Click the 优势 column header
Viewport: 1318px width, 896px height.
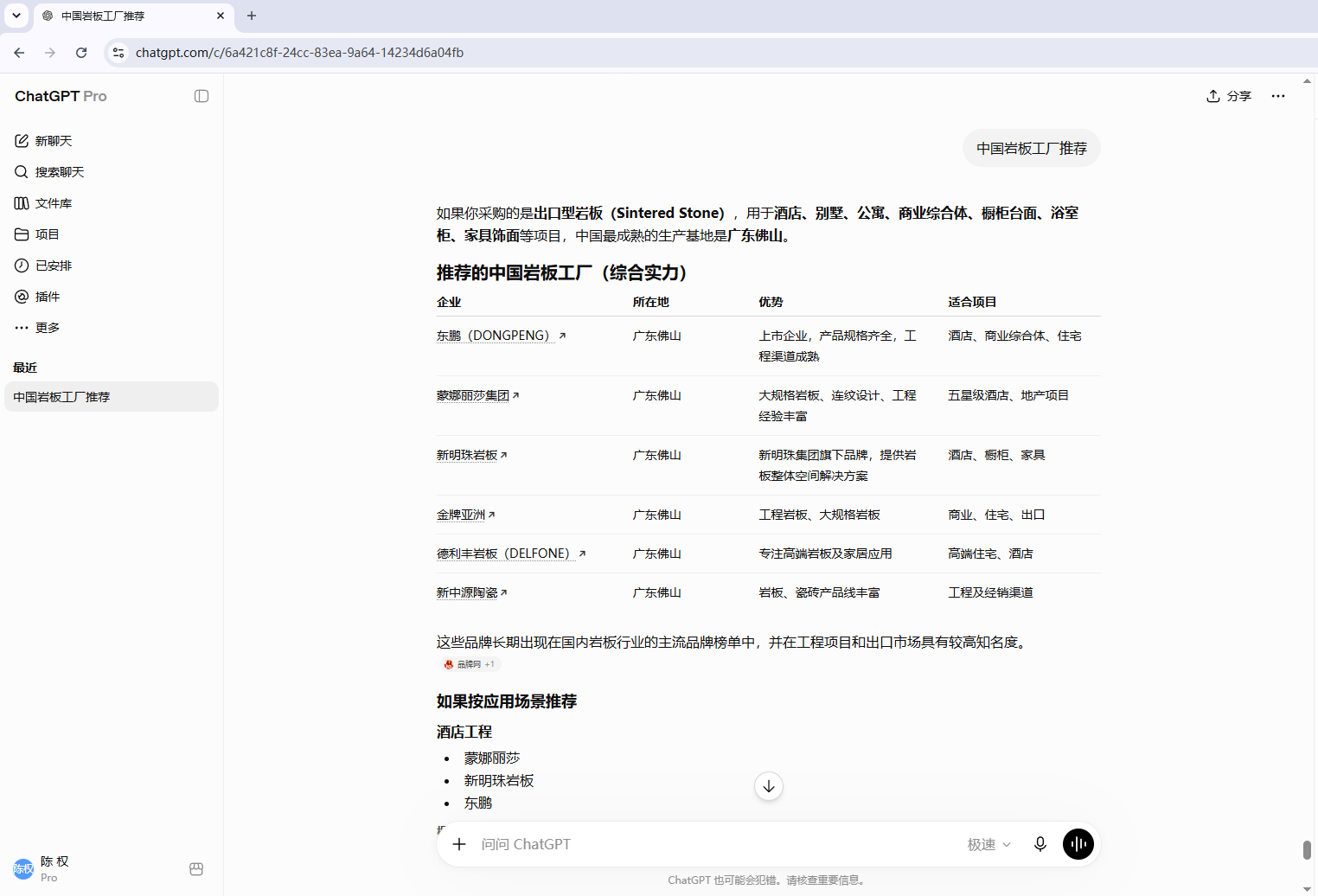click(x=771, y=302)
